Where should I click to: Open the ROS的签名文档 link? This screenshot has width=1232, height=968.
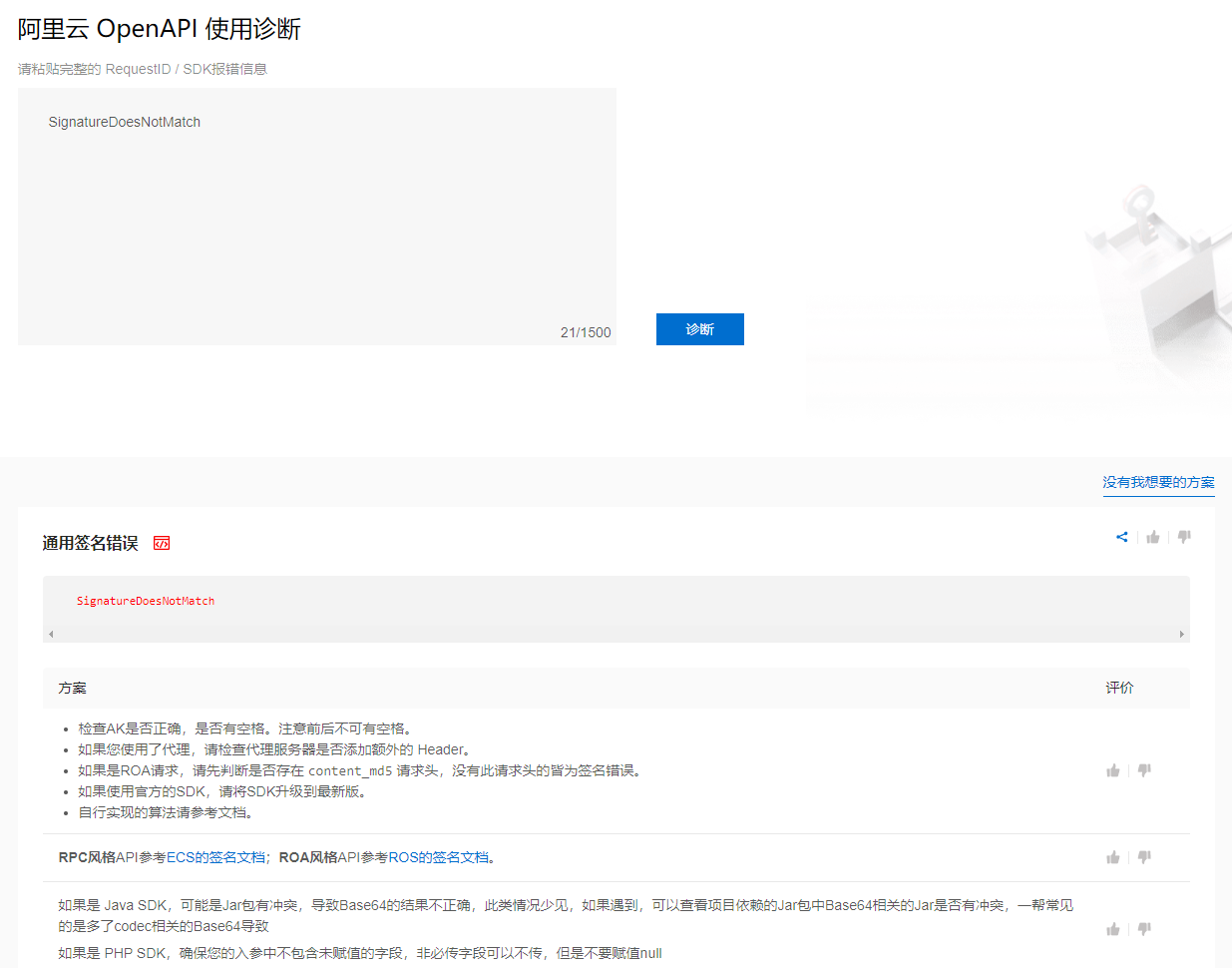(x=439, y=857)
